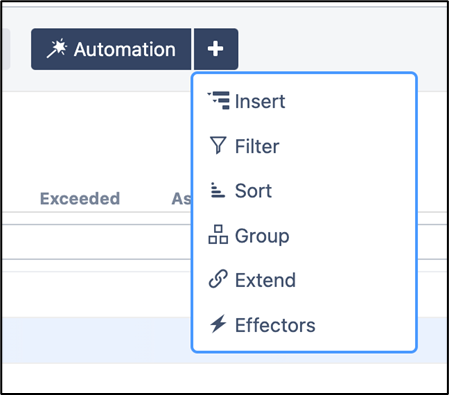Click the Exceeded column header
Screen dimensions: 449x395
[x=80, y=199]
